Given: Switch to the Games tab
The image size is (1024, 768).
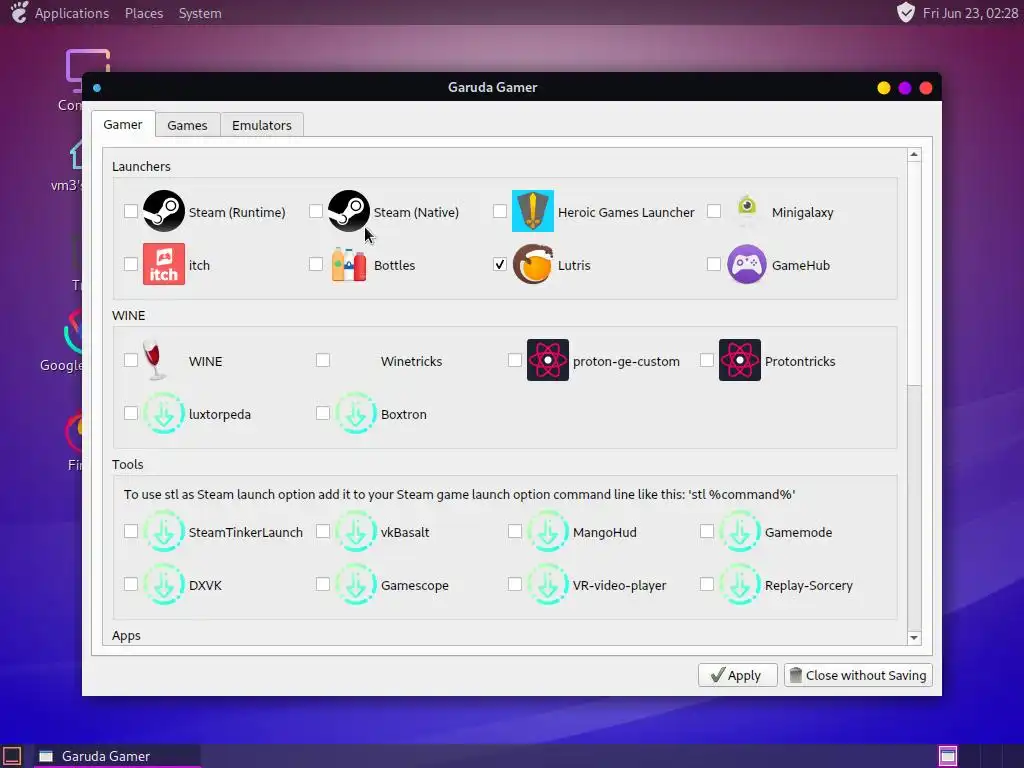Looking at the screenshot, I should tap(187, 125).
